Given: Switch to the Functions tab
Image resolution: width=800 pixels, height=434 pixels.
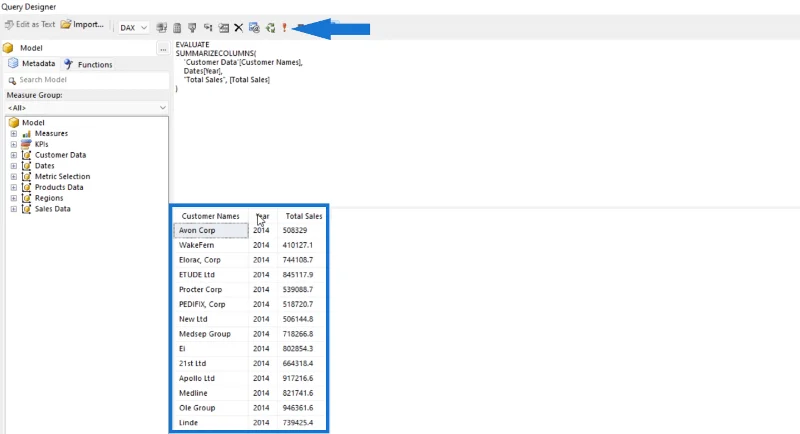Looking at the screenshot, I should pos(88,64).
